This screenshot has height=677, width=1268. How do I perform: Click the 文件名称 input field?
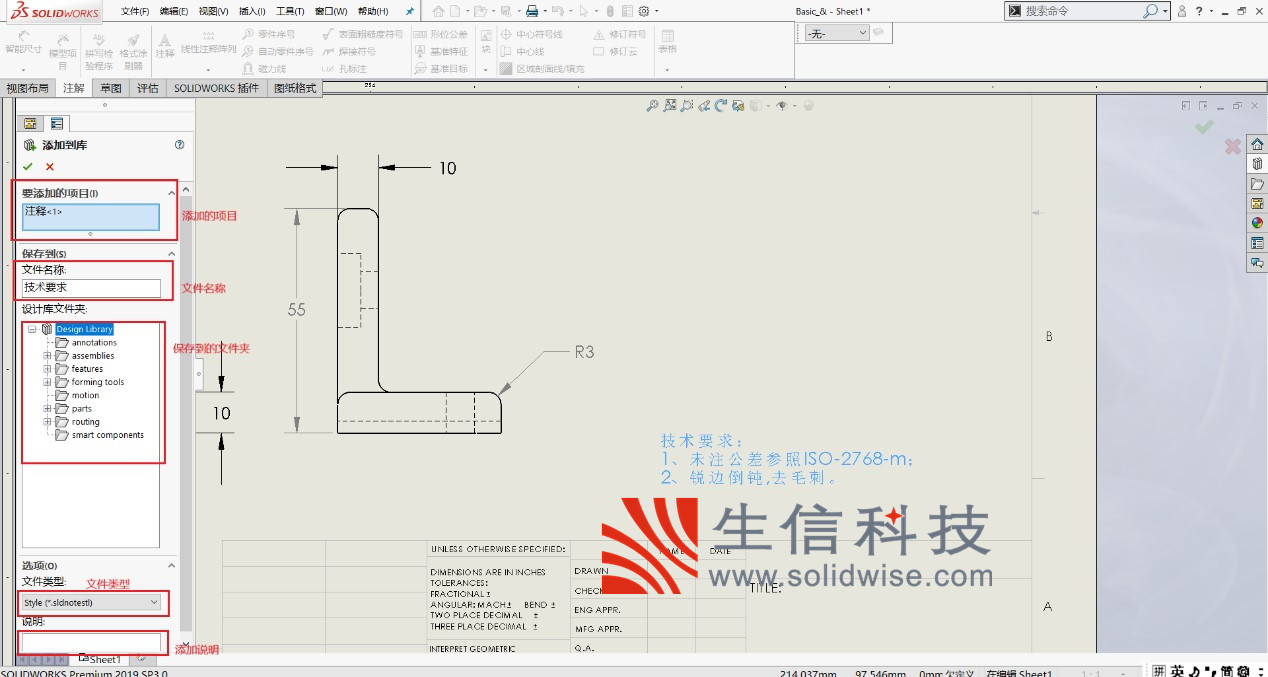click(x=91, y=288)
